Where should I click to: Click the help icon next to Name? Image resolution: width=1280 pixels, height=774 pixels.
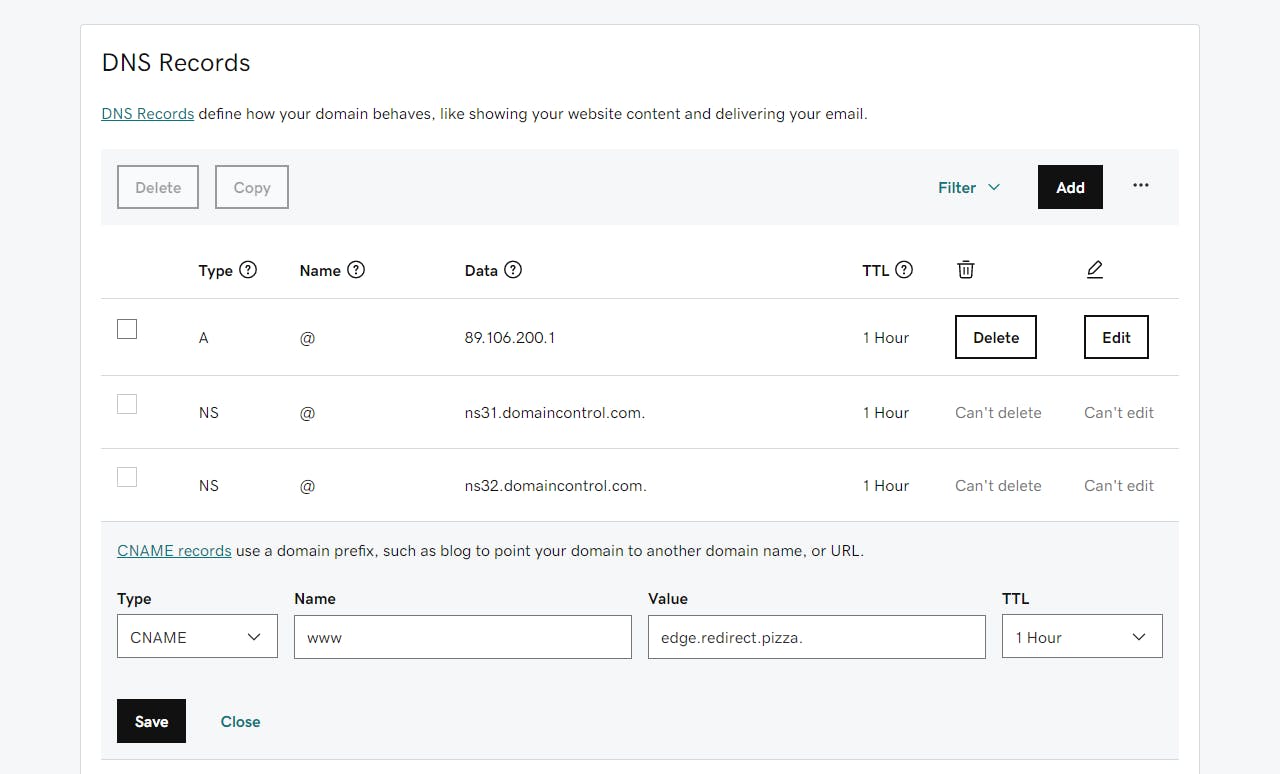tap(356, 270)
